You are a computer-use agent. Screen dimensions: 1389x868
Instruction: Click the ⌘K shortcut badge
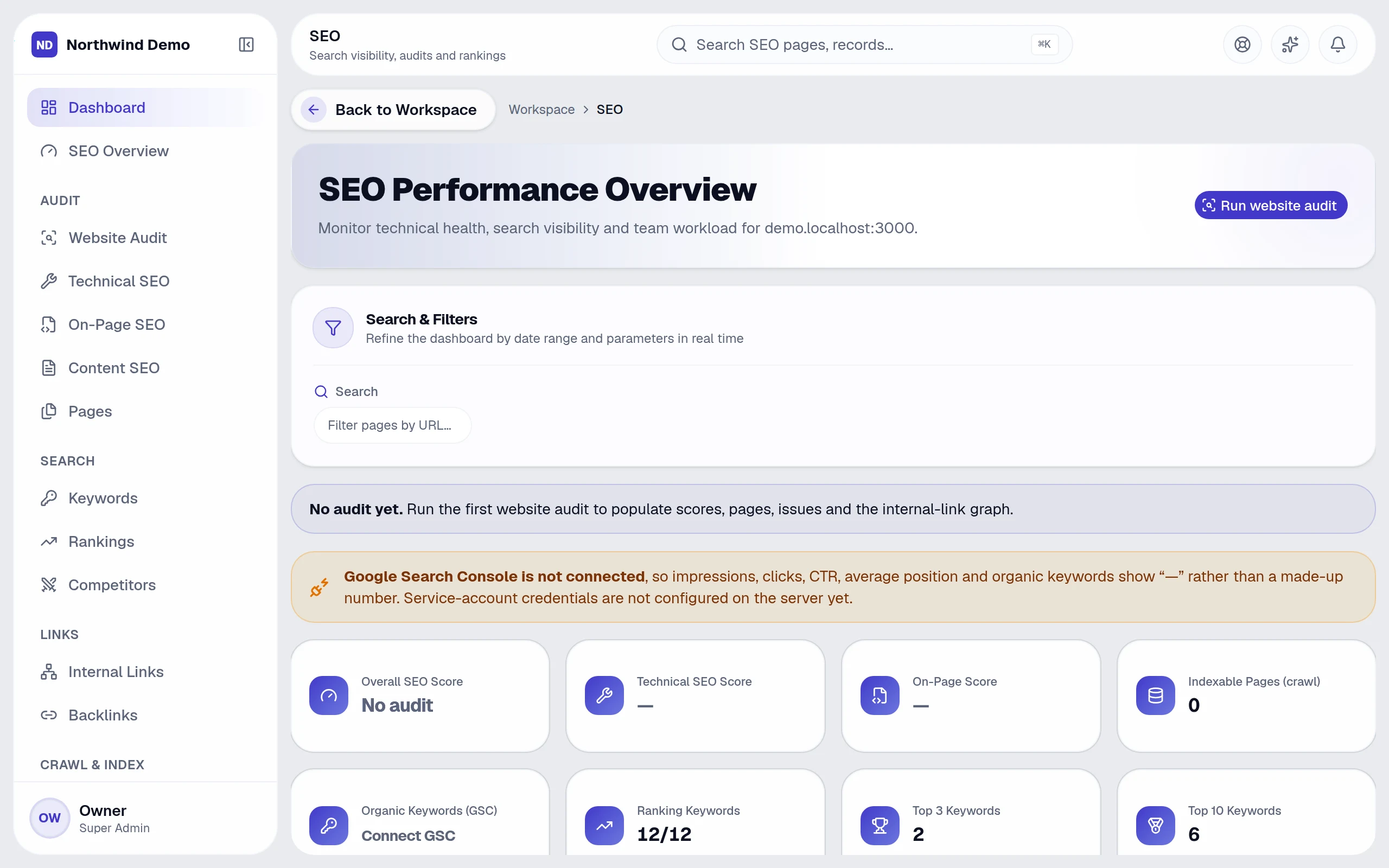click(x=1044, y=44)
